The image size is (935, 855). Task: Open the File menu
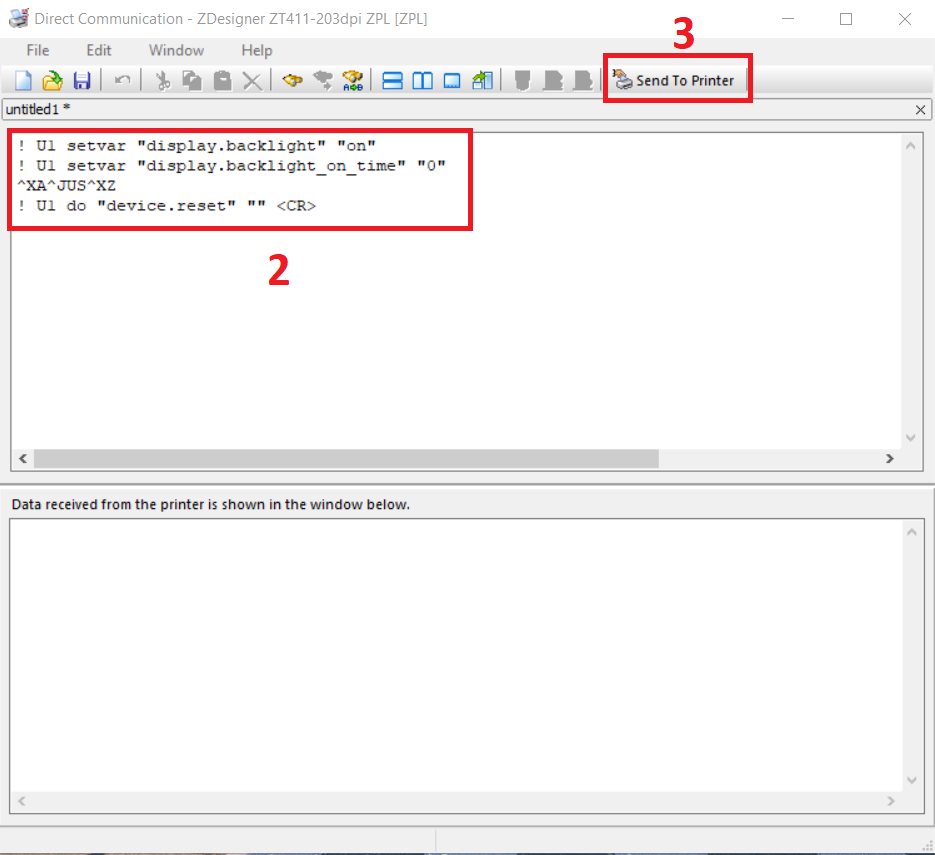[38, 50]
